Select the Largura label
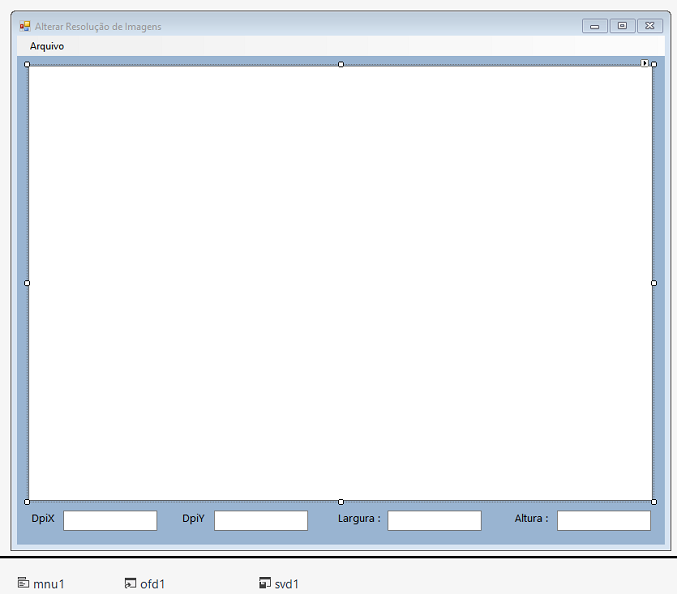This screenshot has width=677, height=594. coord(359,518)
